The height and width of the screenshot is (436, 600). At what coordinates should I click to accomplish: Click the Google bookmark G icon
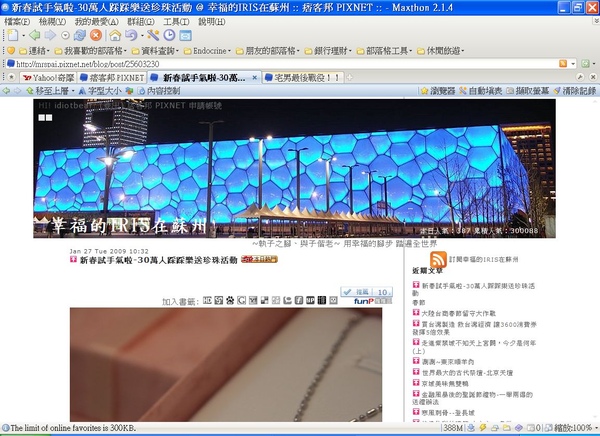241,300
